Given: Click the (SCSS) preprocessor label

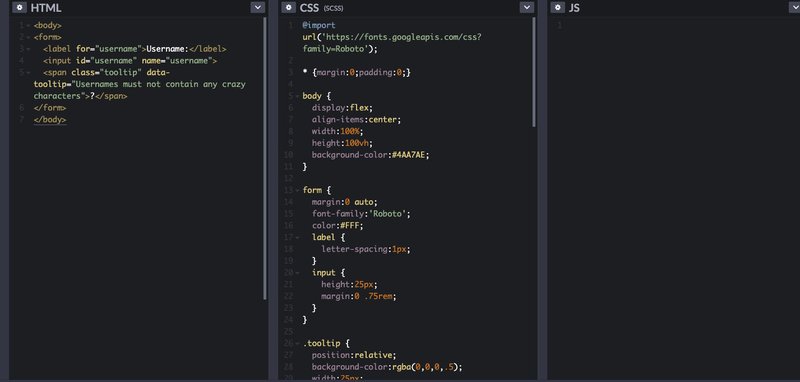Looking at the screenshot, I should click(333, 9).
